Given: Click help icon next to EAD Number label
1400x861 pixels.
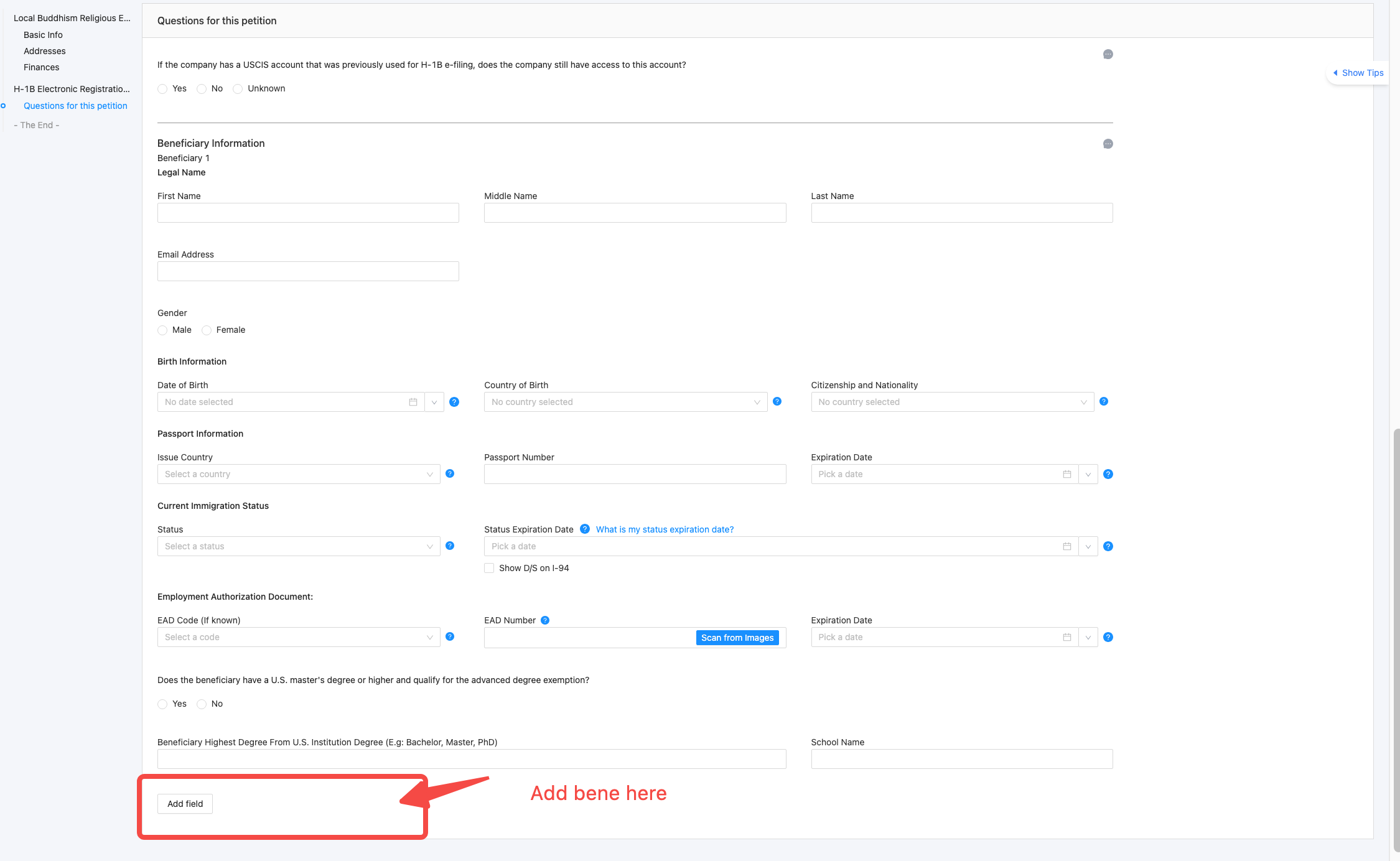Looking at the screenshot, I should (x=545, y=620).
